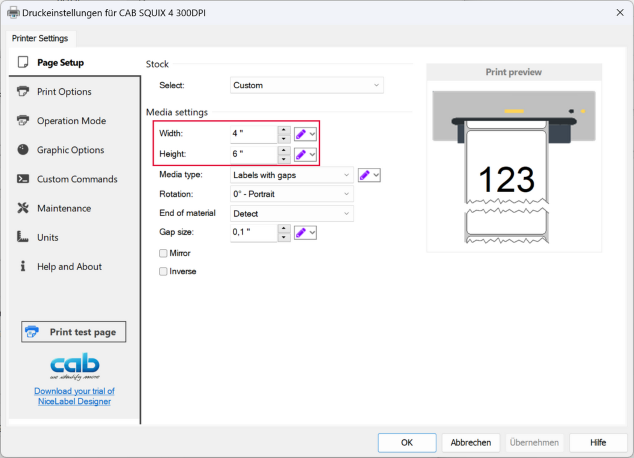634x458 pixels.
Task: Expand the Width pen dropdown arrow
Action: click(x=312, y=134)
